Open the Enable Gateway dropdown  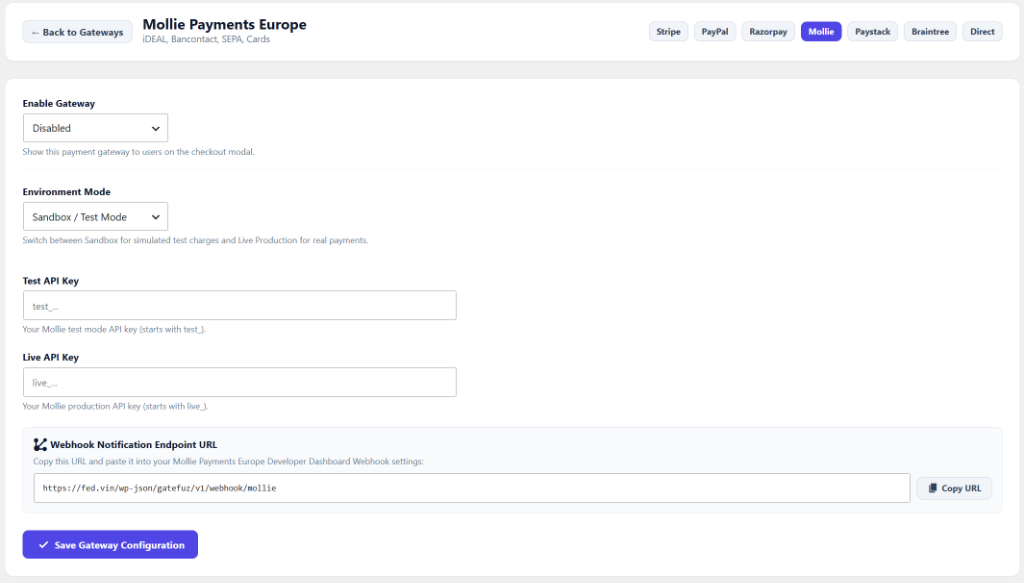click(x=95, y=128)
